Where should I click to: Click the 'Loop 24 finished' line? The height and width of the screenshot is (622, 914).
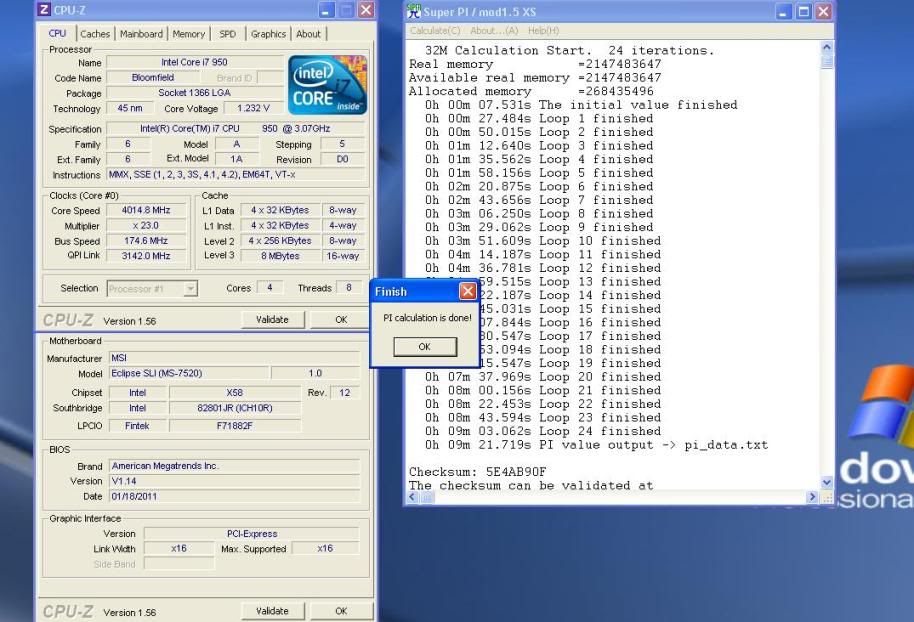(543, 431)
